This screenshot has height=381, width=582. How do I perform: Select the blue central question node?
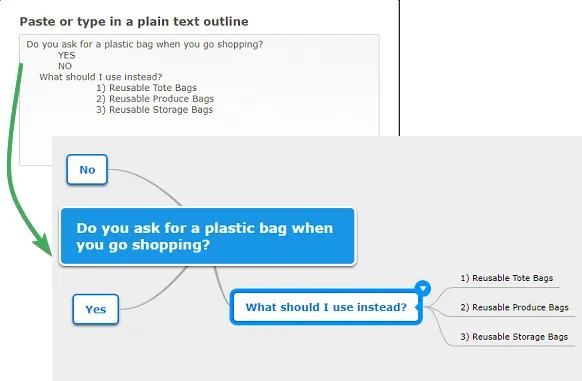207,236
